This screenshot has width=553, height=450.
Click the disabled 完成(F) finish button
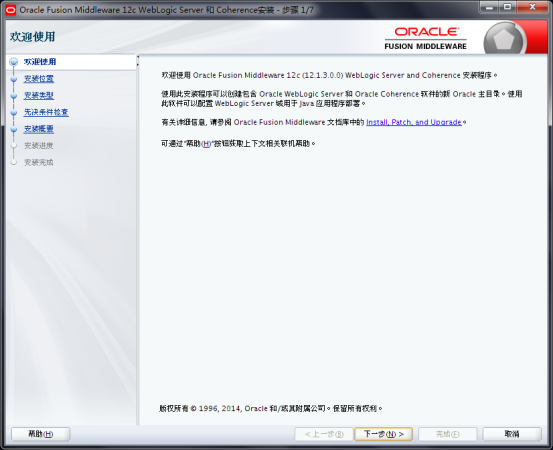pyautogui.click(x=448, y=434)
